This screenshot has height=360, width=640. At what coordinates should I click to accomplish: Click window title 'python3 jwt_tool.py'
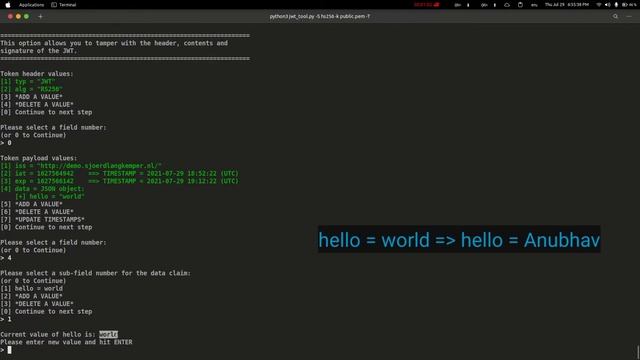tap(320, 16)
